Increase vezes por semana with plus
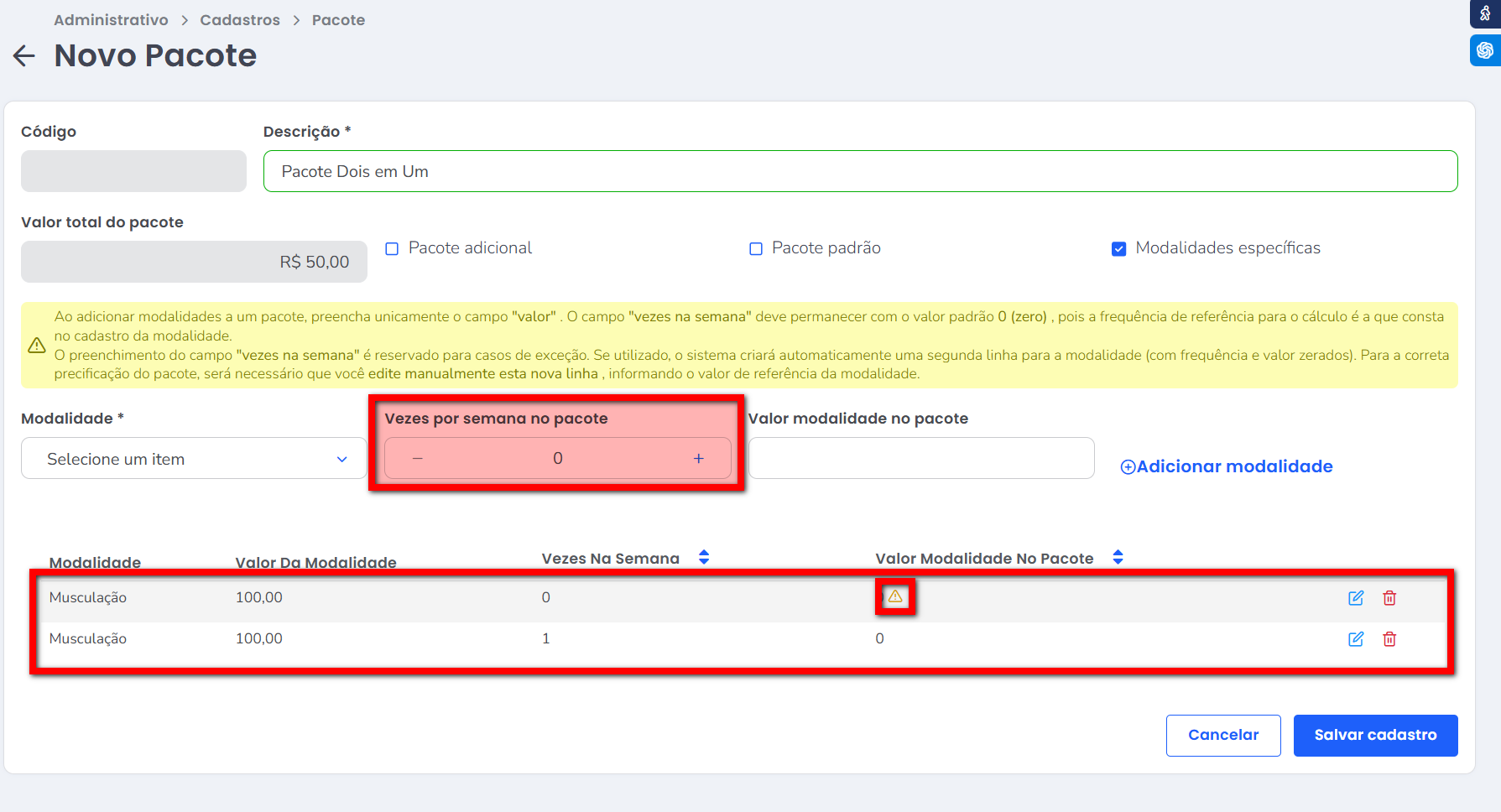The image size is (1501, 812). tap(698, 459)
